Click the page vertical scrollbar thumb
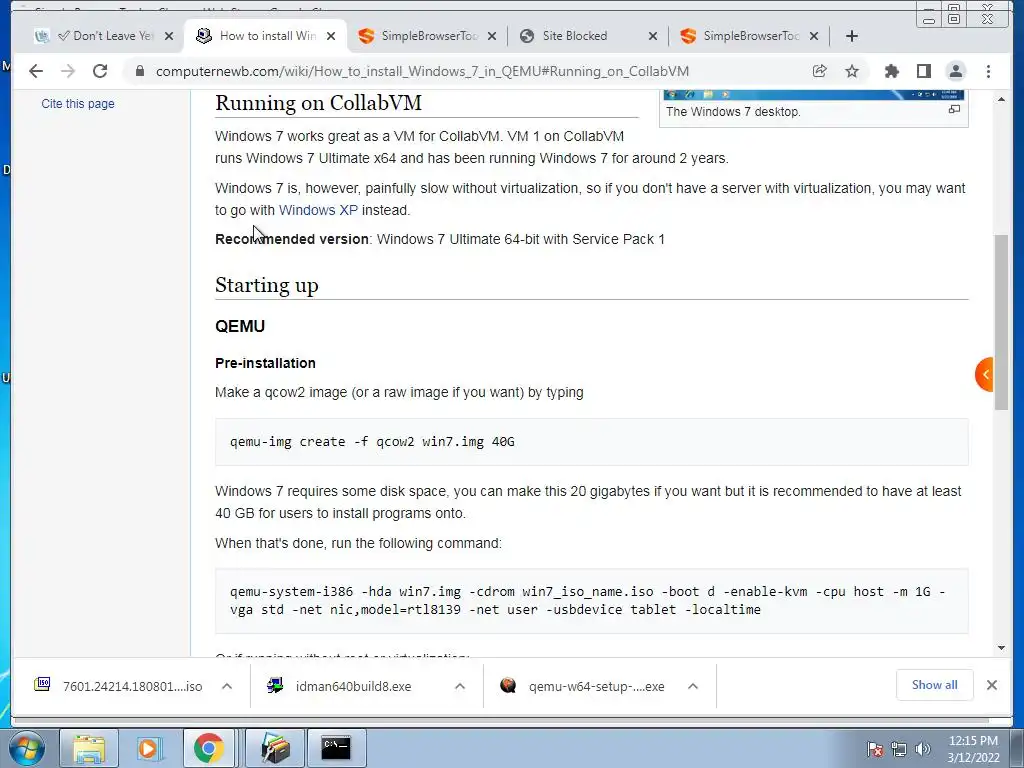The image size is (1024, 768). (x=1001, y=321)
